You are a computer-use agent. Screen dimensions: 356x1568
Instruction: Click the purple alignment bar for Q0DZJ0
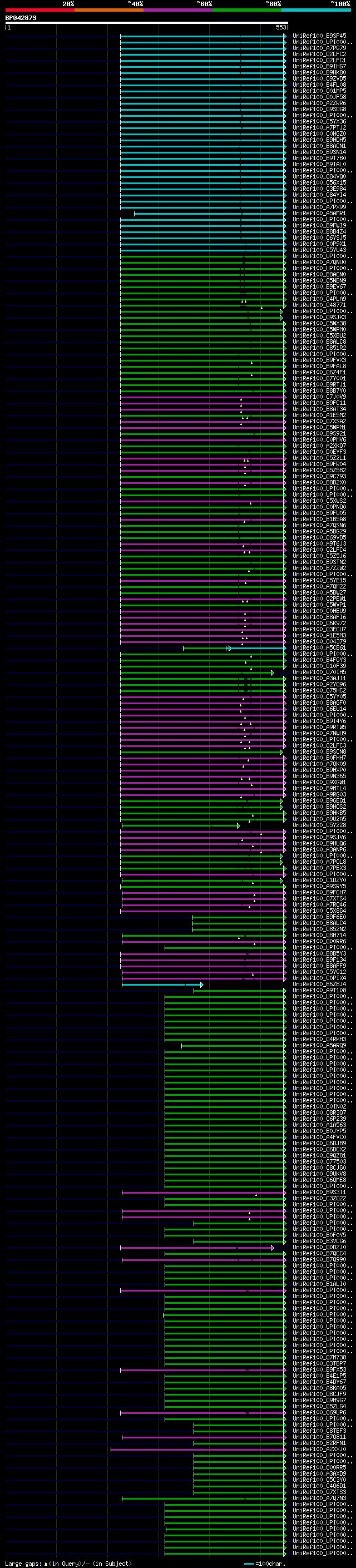click(x=197, y=1248)
